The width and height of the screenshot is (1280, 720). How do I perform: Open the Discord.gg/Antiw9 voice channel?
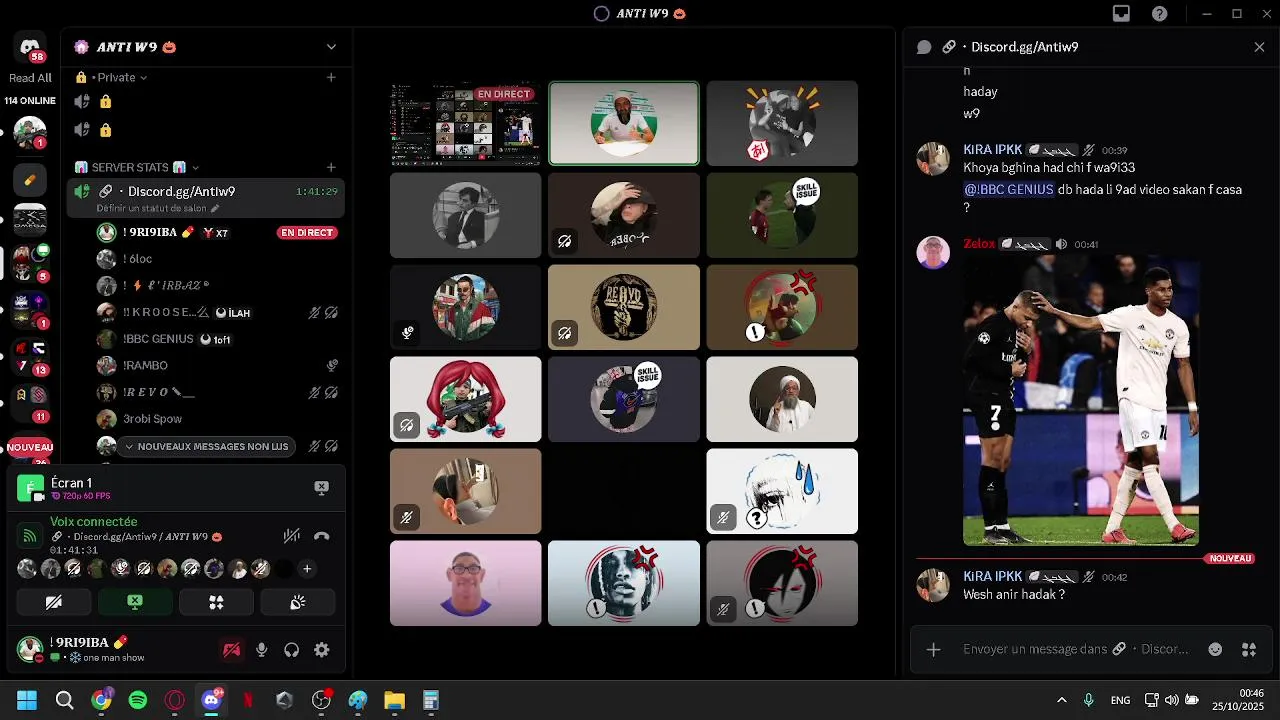pos(206,198)
